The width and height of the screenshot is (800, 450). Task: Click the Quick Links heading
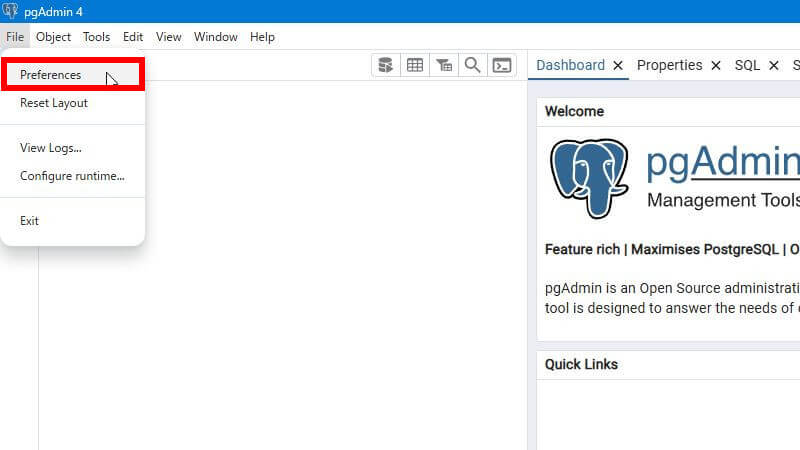coord(581,364)
